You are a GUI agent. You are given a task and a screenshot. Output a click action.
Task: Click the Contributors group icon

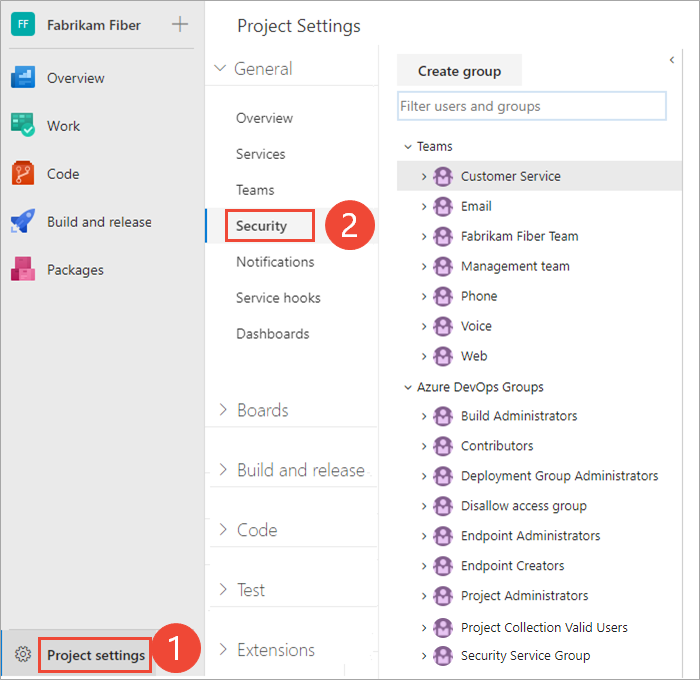[x=443, y=446]
